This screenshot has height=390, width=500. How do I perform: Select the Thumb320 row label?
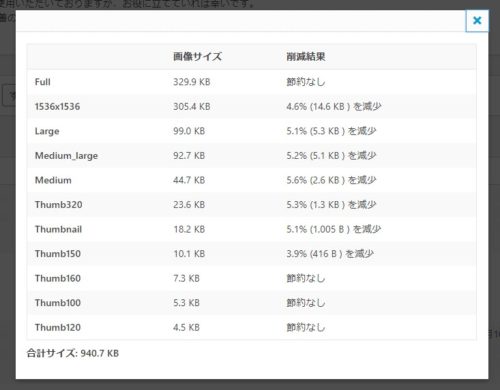click(58, 205)
